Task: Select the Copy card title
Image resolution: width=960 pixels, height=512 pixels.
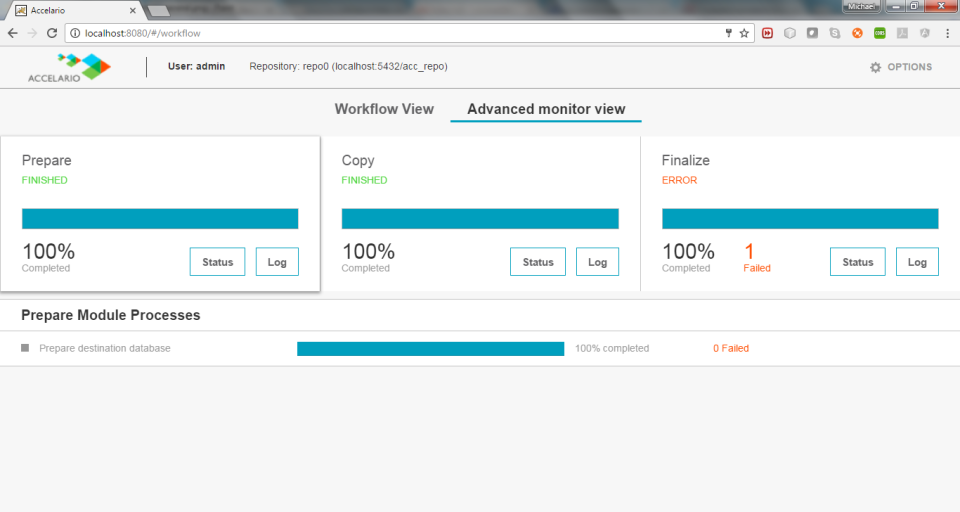Action: pyautogui.click(x=358, y=160)
